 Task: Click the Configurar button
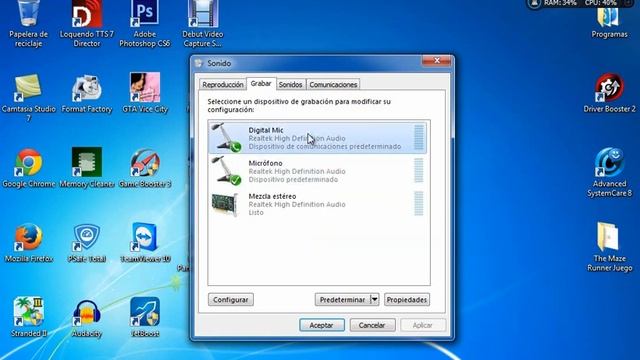(x=231, y=300)
